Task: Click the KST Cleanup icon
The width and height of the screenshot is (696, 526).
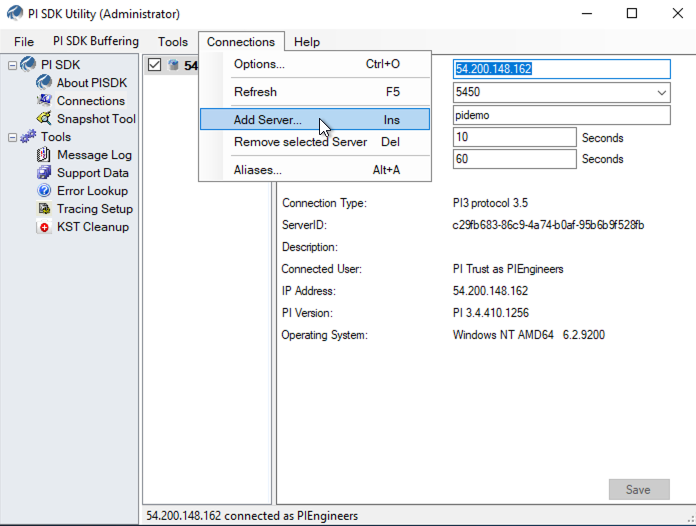Action: click(44, 227)
